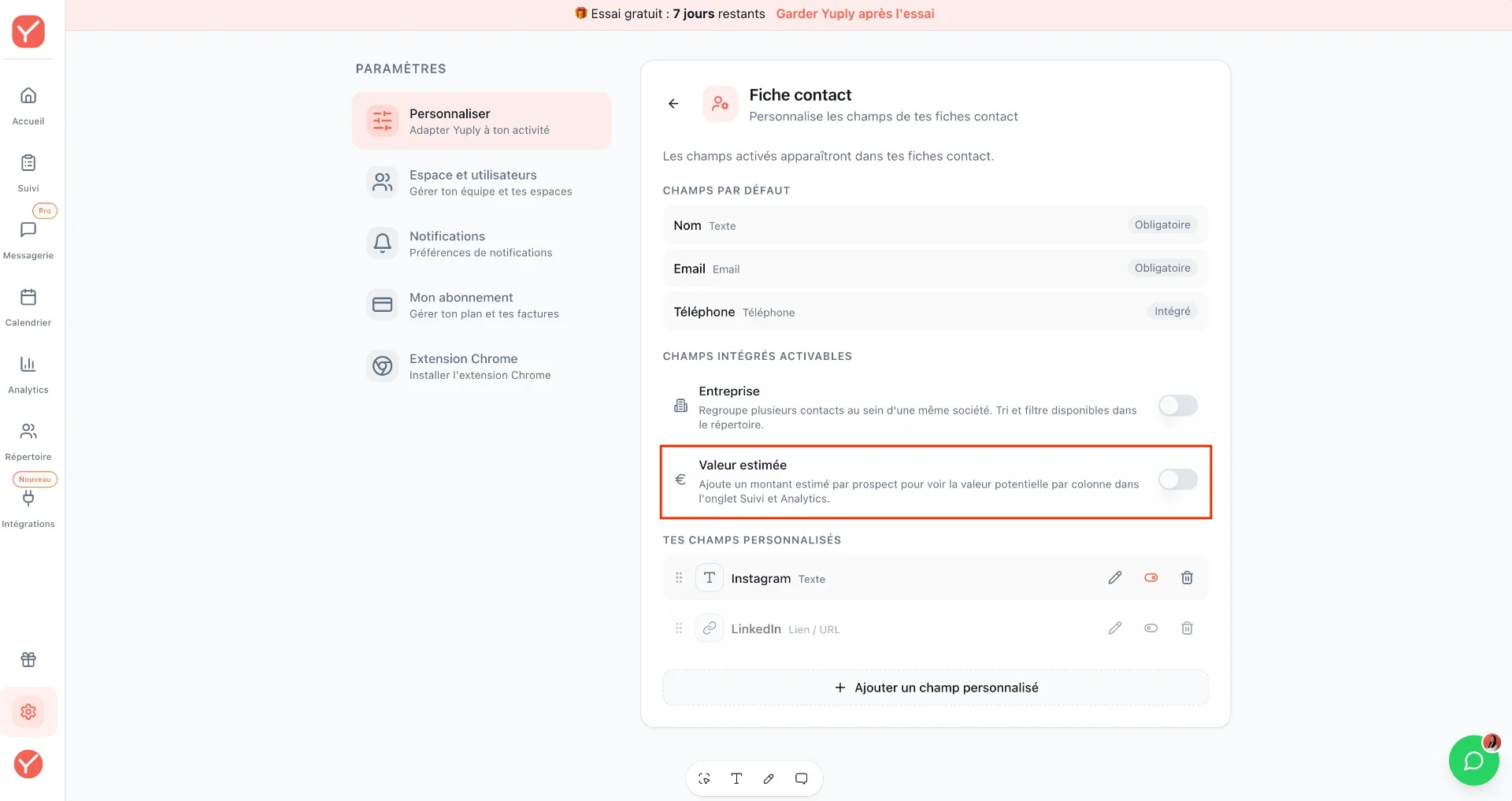Click the Yuply logo at top of sidebar

tap(28, 32)
